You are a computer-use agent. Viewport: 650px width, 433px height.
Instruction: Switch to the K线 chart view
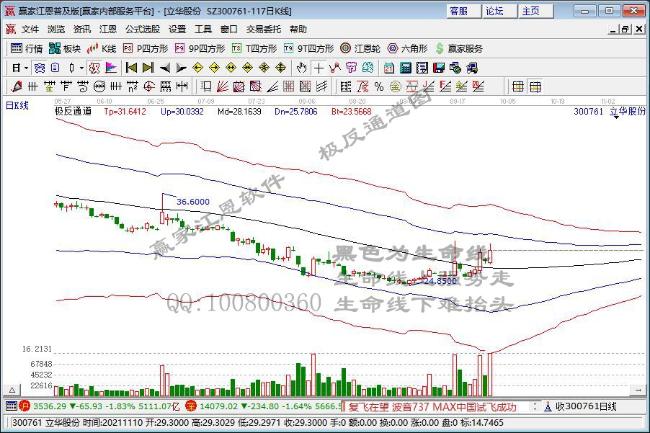click(x=101, y=48)
